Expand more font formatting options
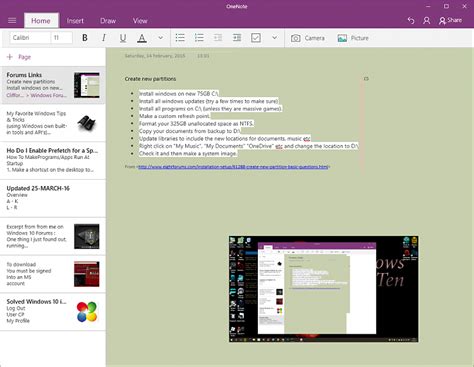474x367 pixels. [x=161, y=38]
